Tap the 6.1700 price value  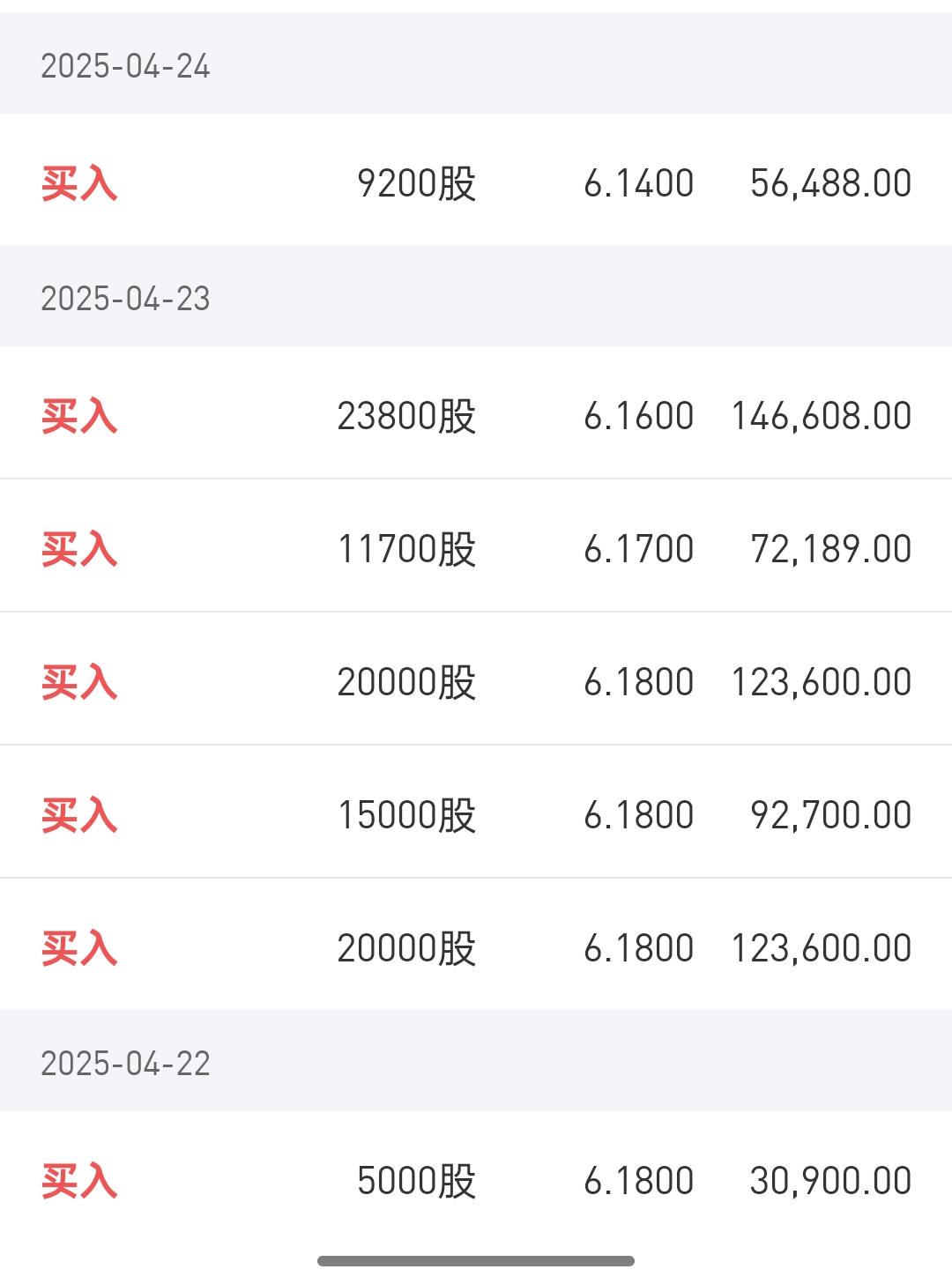click(x=639, y=549)
